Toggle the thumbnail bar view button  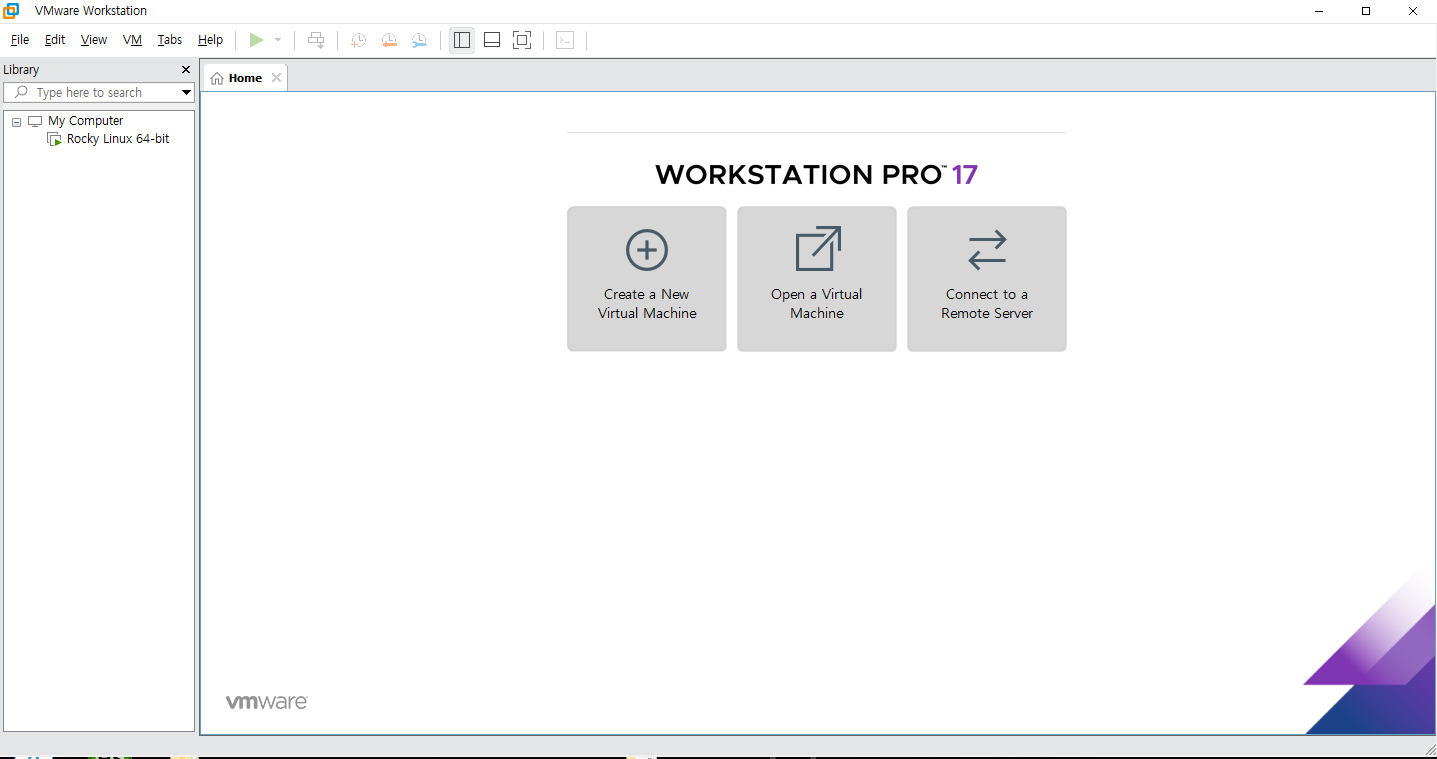[x=492, y=40]
